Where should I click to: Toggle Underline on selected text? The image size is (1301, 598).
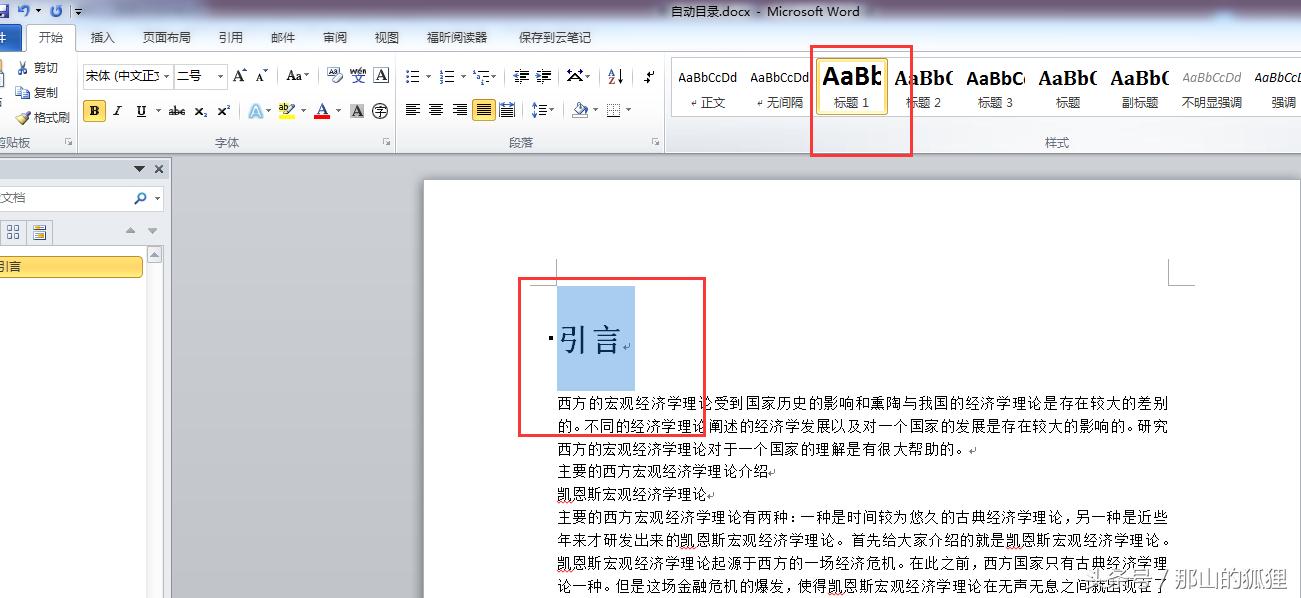(x=140, y=110)
